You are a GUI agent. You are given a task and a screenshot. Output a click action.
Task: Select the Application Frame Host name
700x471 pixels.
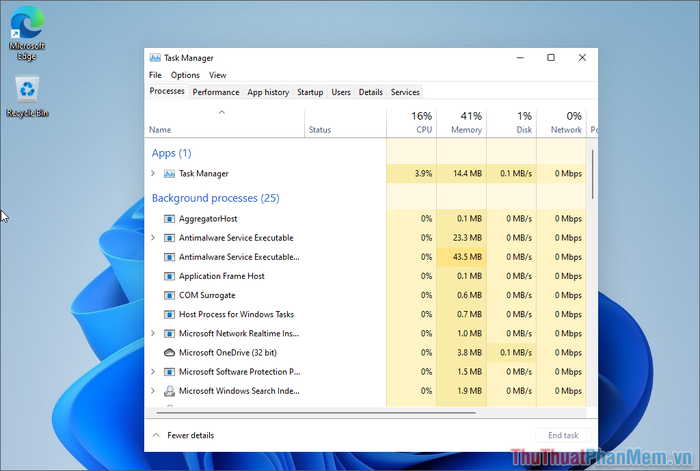point(221,276)
